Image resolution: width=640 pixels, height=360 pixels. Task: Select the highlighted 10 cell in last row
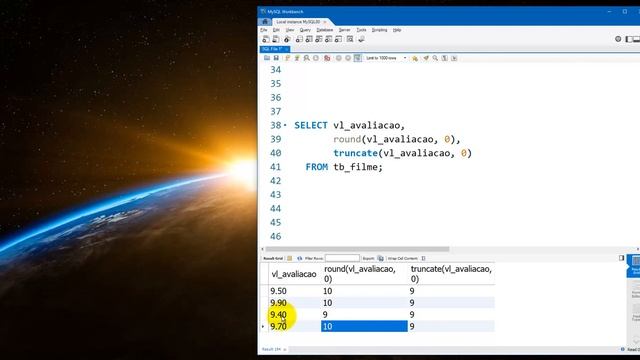364,327
